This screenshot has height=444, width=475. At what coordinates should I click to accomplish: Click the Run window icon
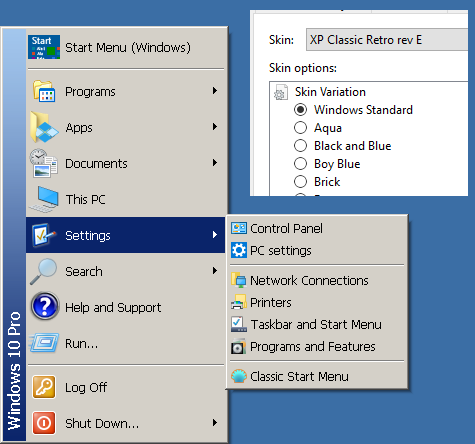pyautogui.click(x=44, y=343)
